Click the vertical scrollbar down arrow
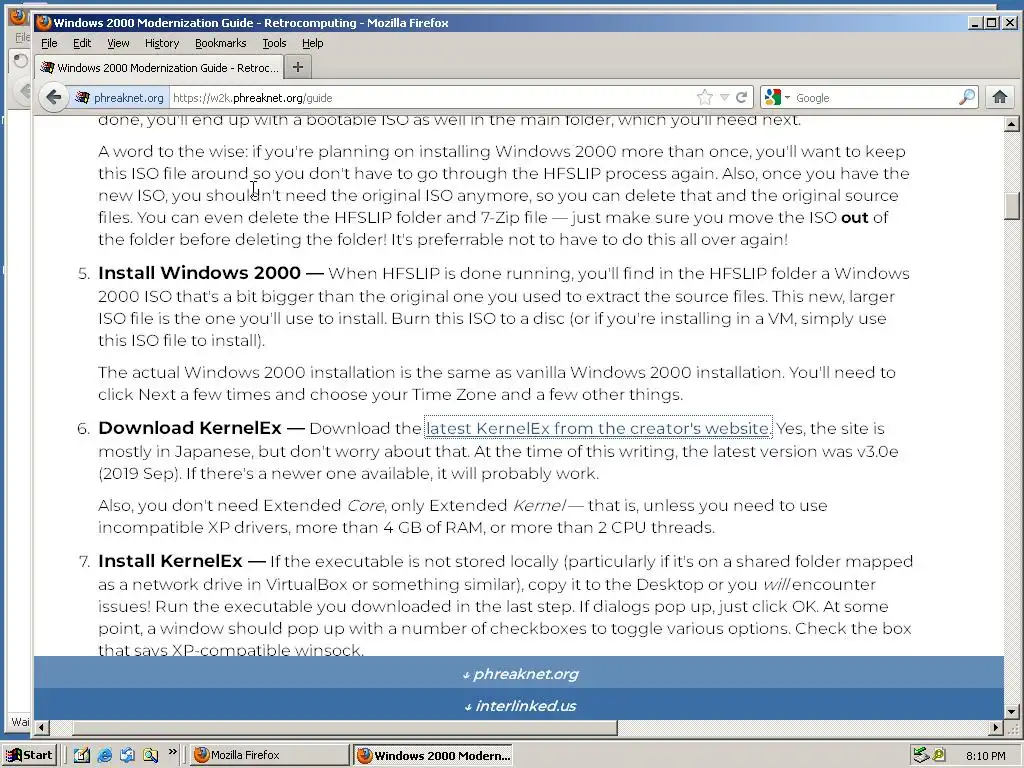This screenshot has height=768, width=1024. (x=1012, y=712)
